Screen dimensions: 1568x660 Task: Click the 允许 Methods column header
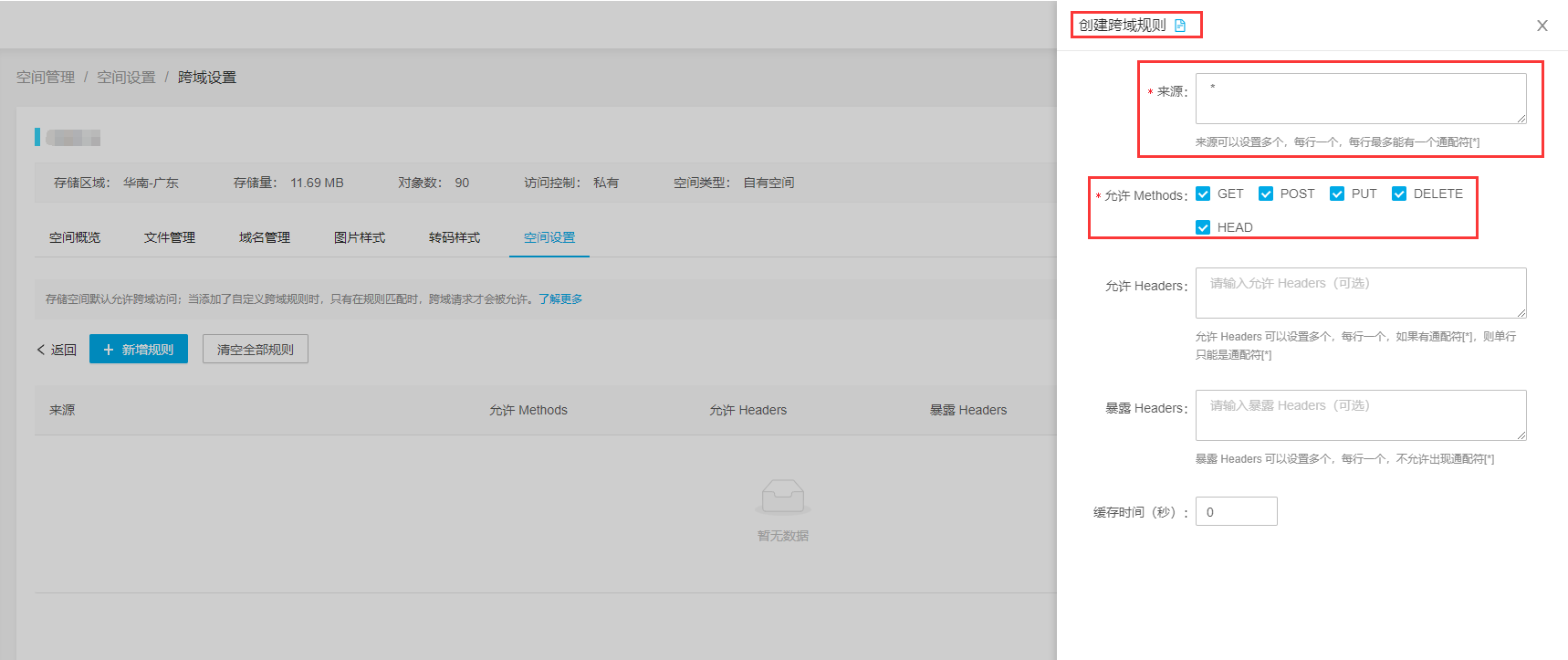pyautogui.click(x=528, y=410)
